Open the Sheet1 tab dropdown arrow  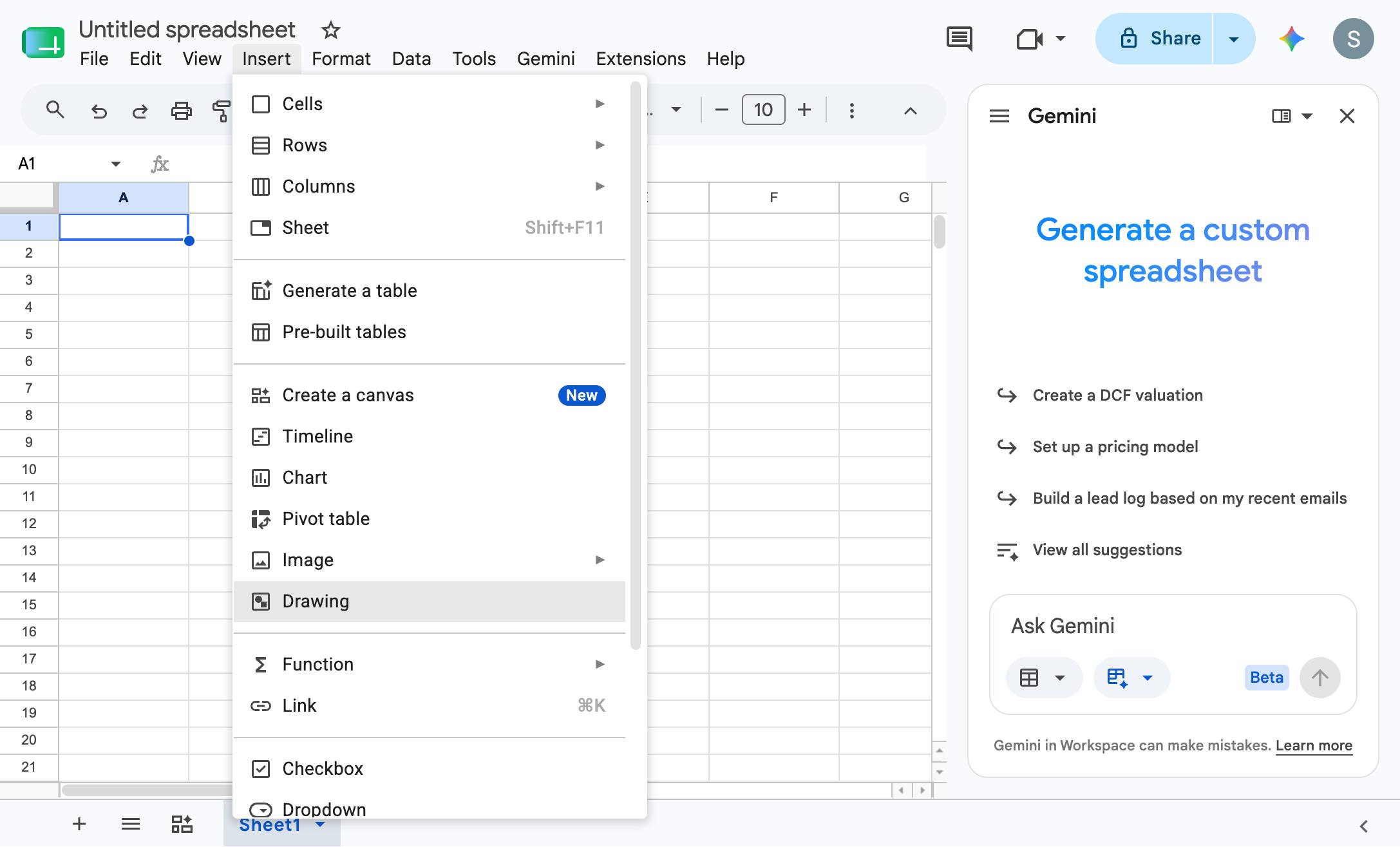click(x=321, y=825)
